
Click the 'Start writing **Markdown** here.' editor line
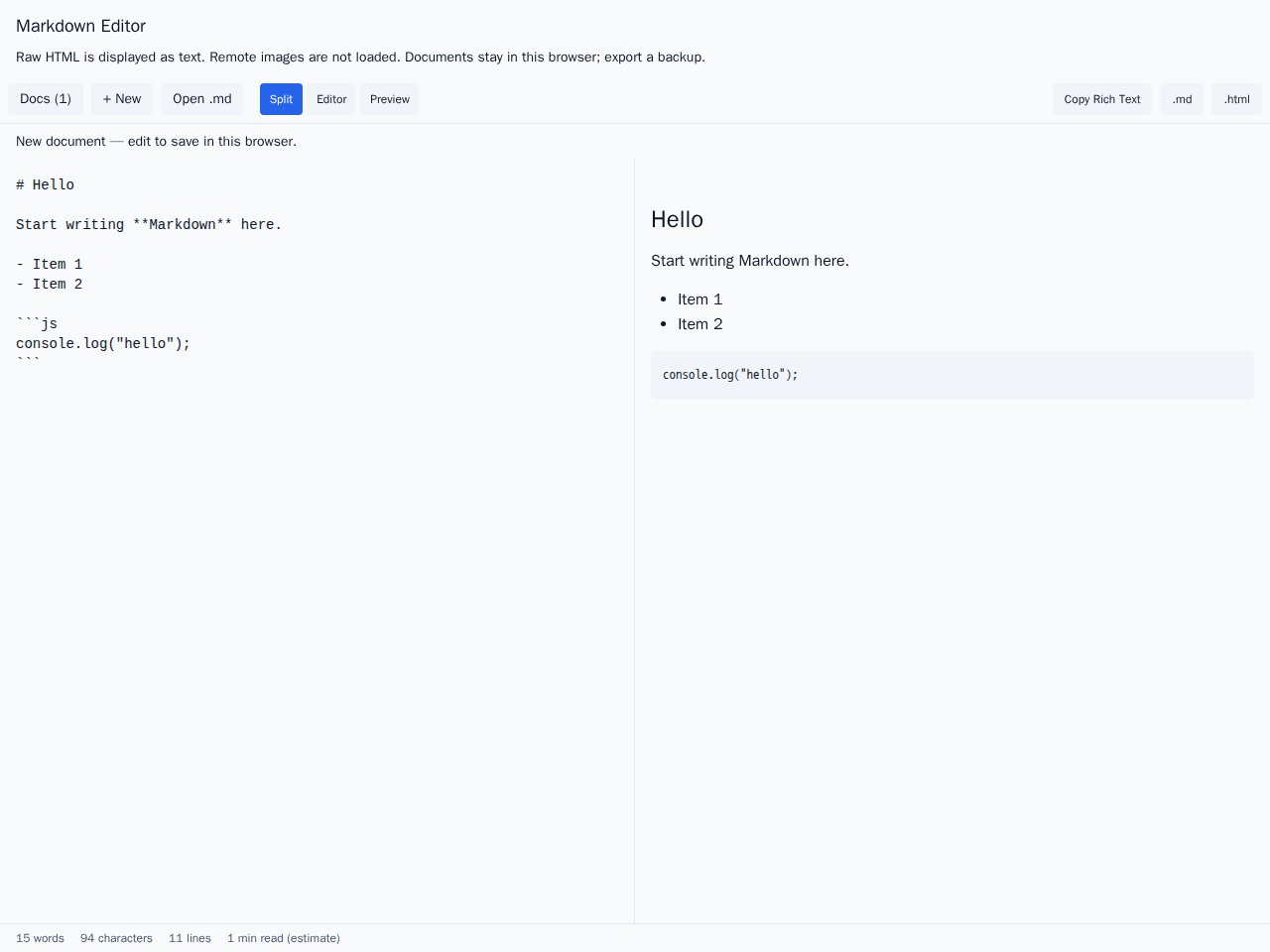[x=149, y=224]
